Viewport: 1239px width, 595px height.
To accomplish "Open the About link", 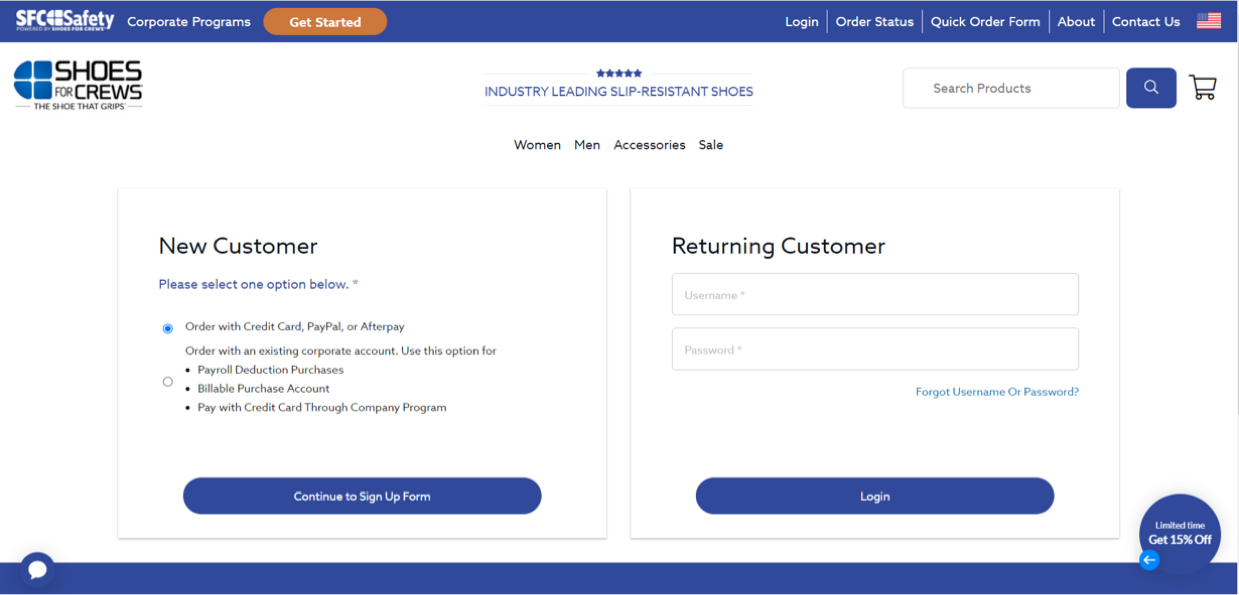I will tap(1076, 21).
